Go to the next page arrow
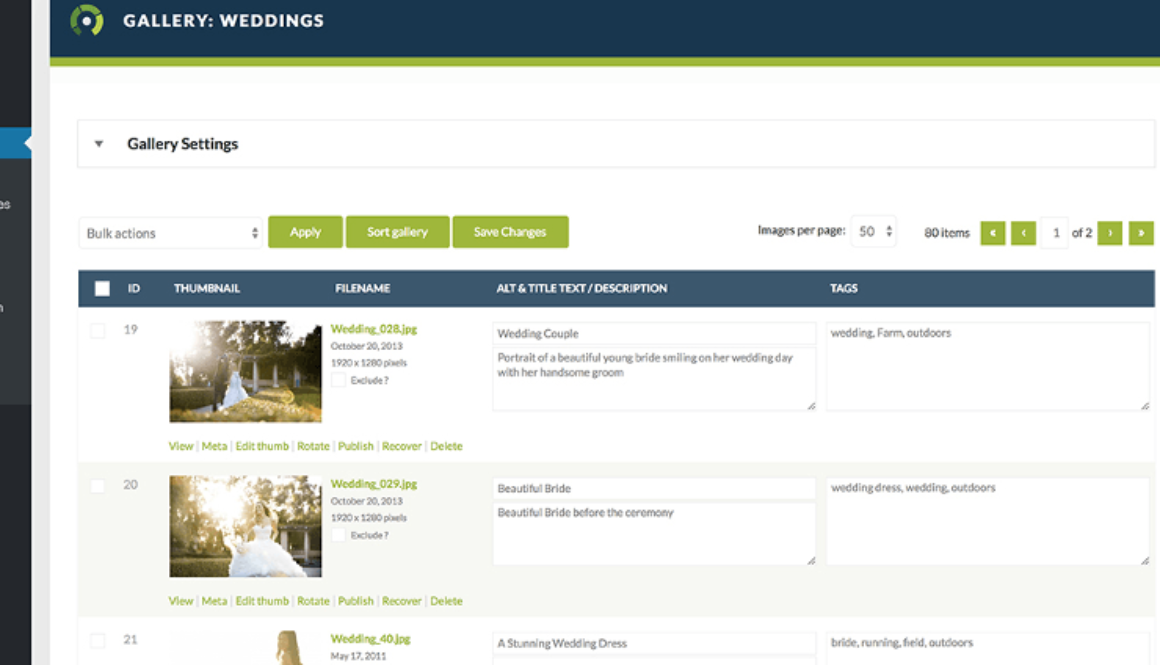 pyautogui.click(x=1109, y=233)
